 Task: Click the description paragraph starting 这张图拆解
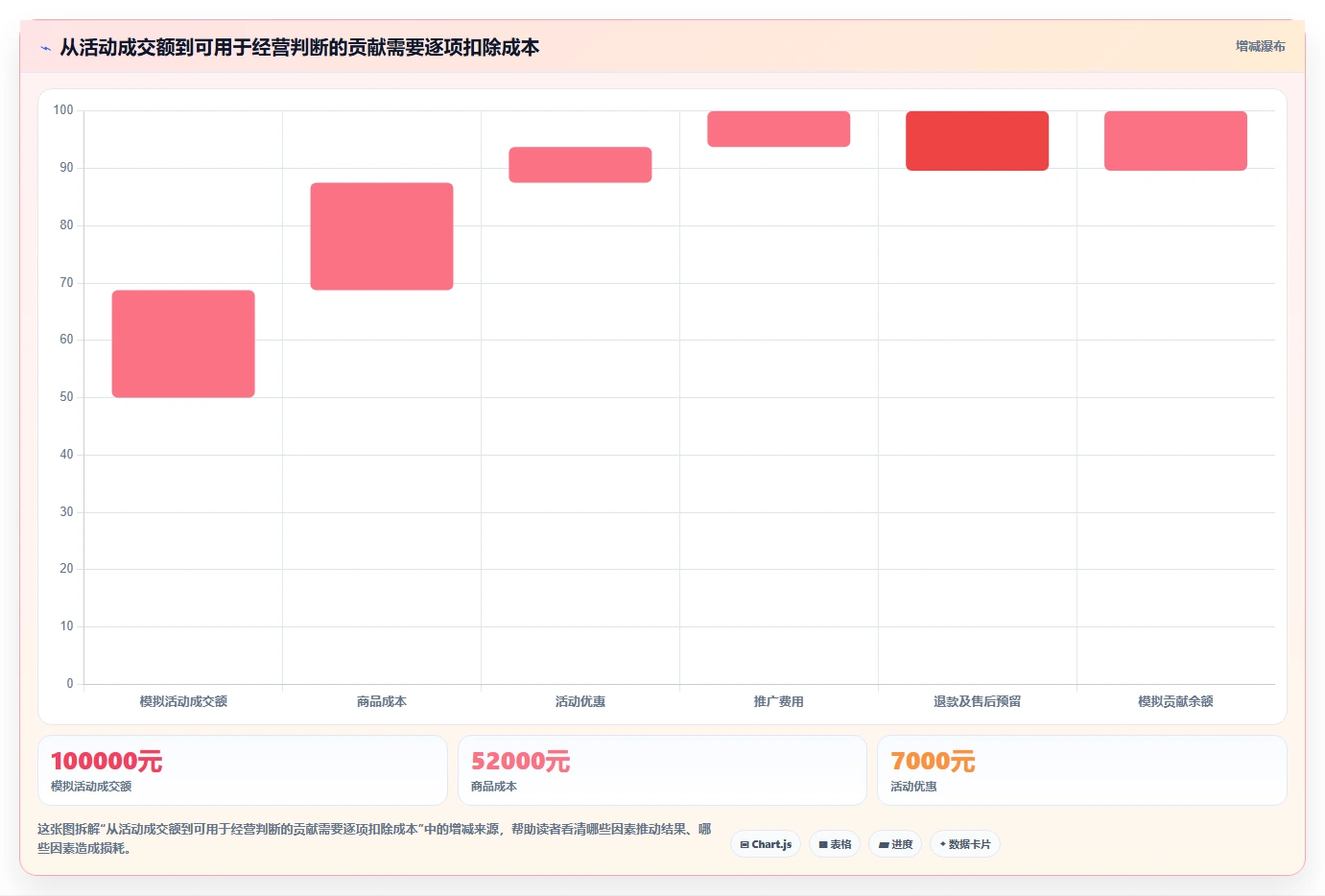[x=374, y=838]
